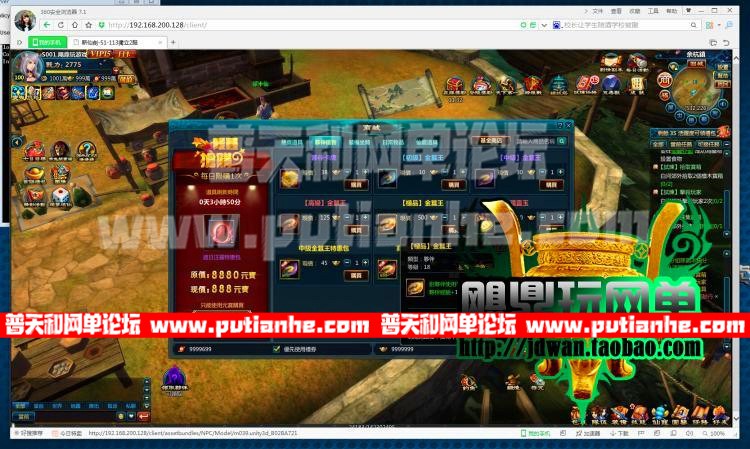Switch to 裝備坐騎 shop tab
This screenshot has height=449, width=750.
coord(359,142)
